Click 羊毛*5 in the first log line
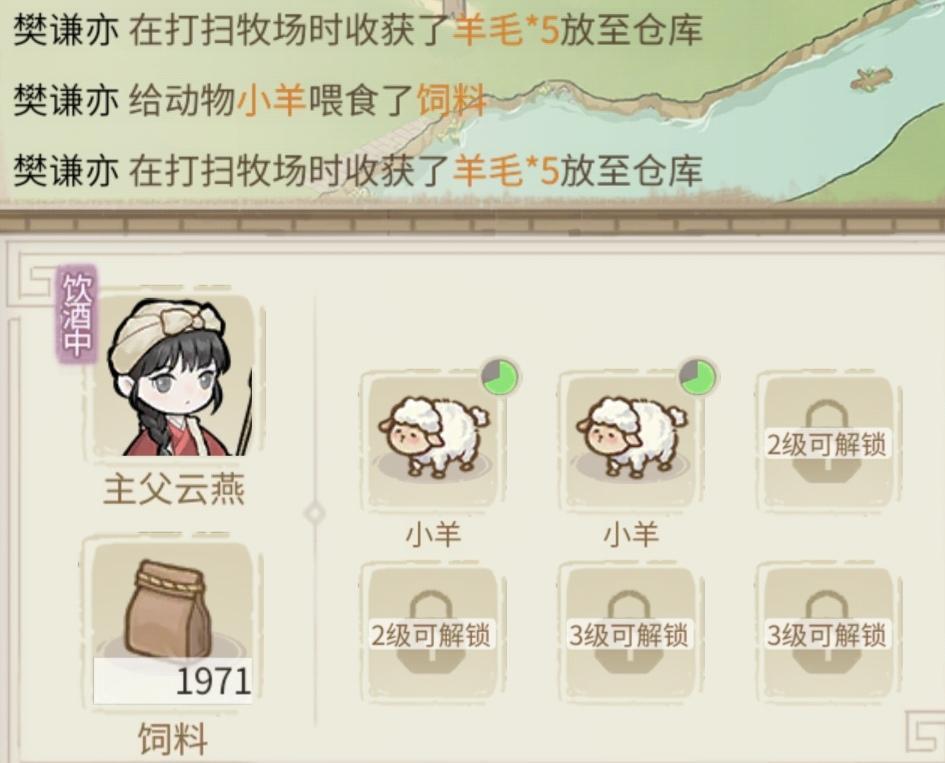The width and height of the screenshot is (945, 763). [506, 30]
